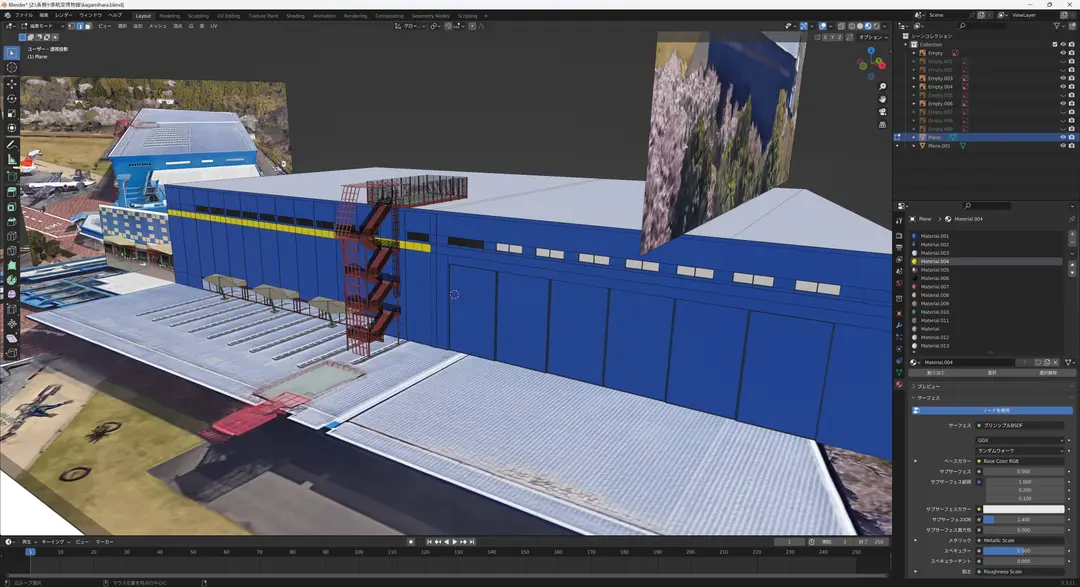Expand the プレビュー panel
1080x587 pixels.
click(928, 387)
